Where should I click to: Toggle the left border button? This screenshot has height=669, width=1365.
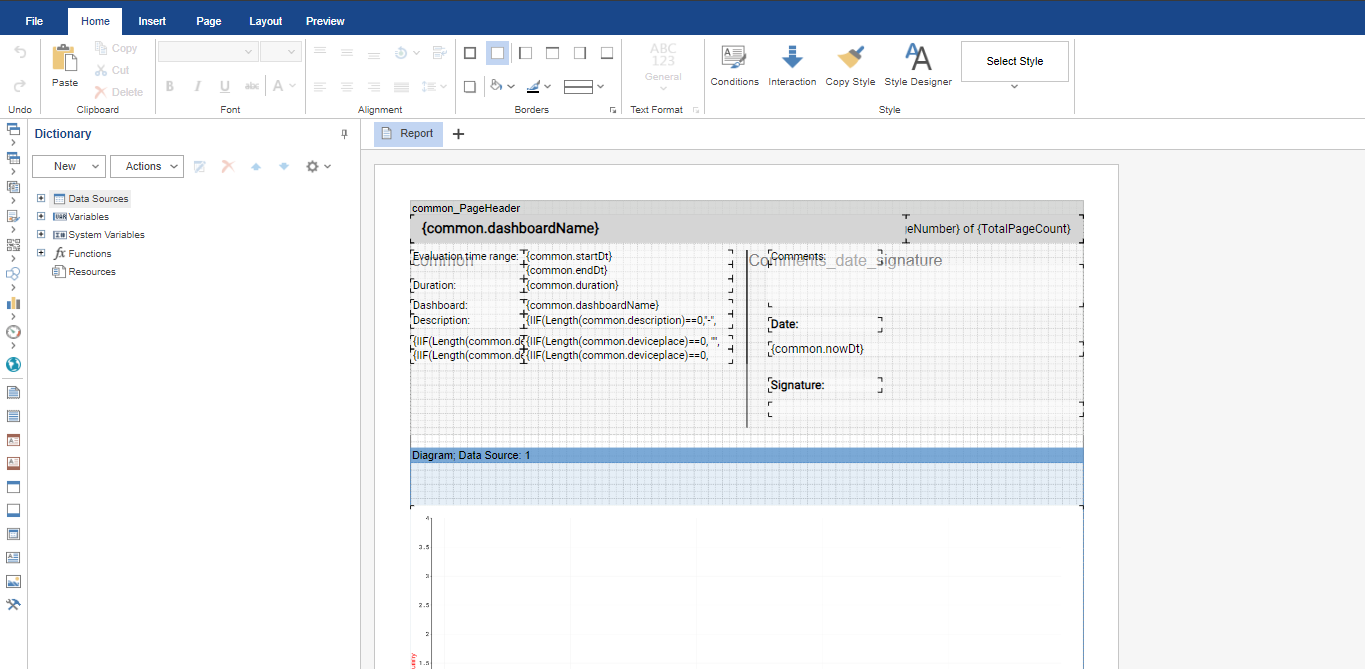click(525, 53)
